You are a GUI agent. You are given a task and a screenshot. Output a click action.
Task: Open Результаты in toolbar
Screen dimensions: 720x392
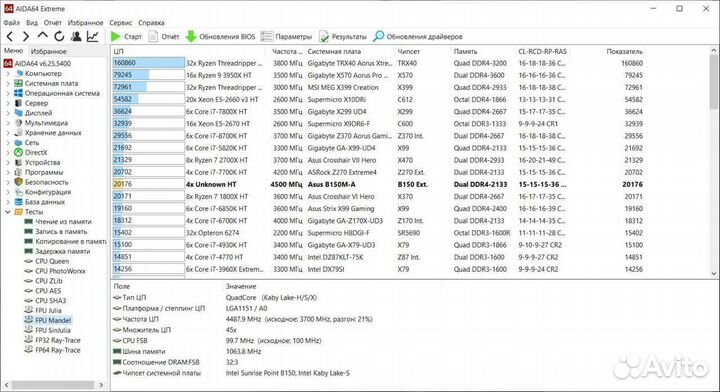(x=343, y=37)
